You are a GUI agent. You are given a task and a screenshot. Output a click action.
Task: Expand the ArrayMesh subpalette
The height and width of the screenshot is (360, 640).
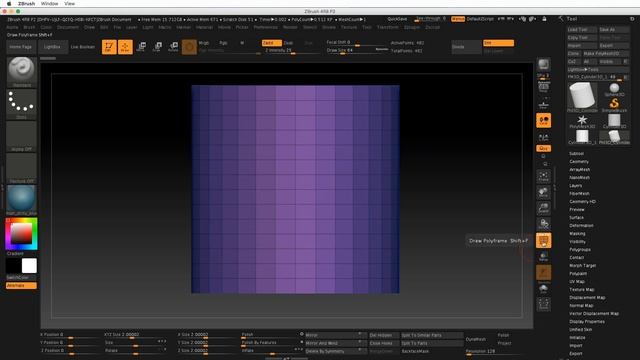pos(580,169)
